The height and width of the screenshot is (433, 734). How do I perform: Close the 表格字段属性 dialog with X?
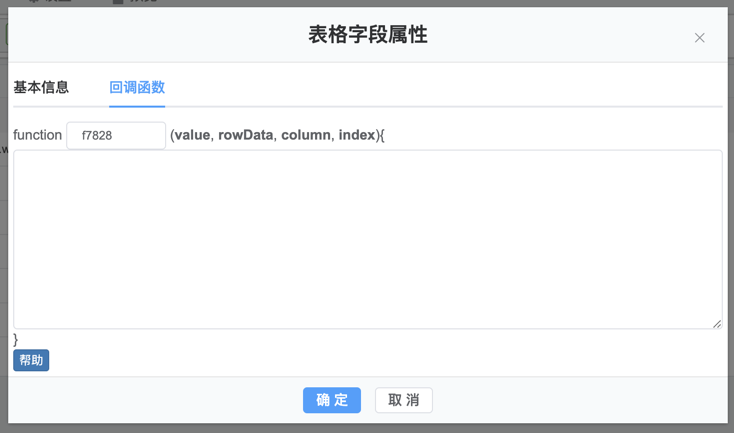[699, 38]
